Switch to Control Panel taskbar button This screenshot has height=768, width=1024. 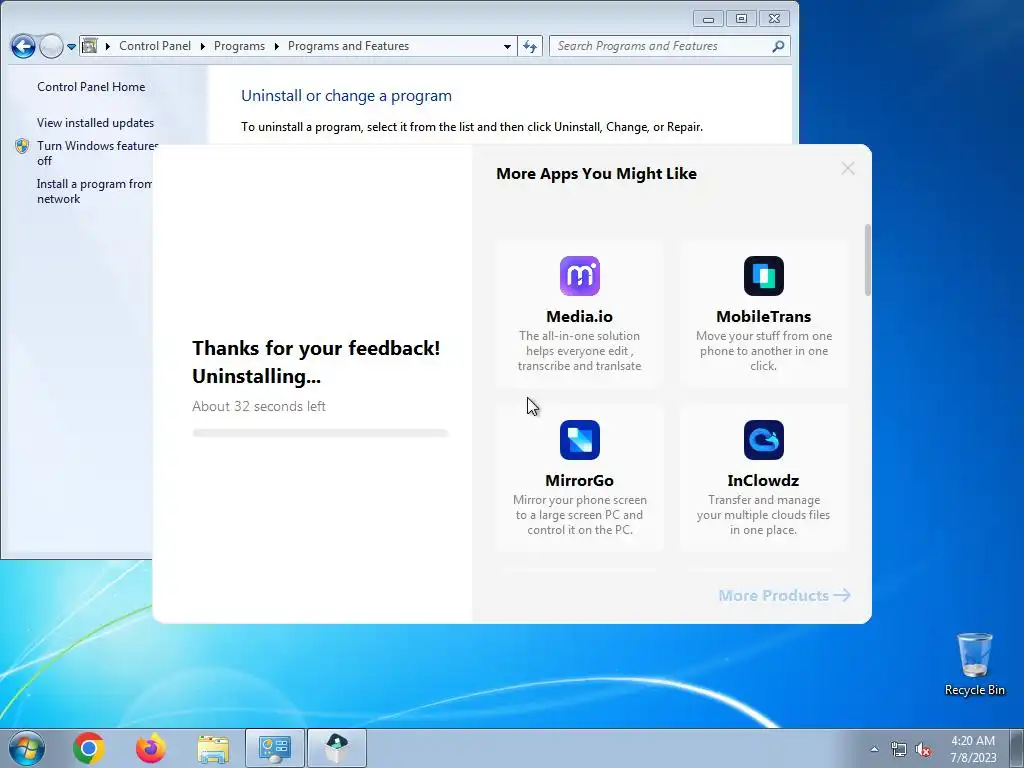click(275, 748)
